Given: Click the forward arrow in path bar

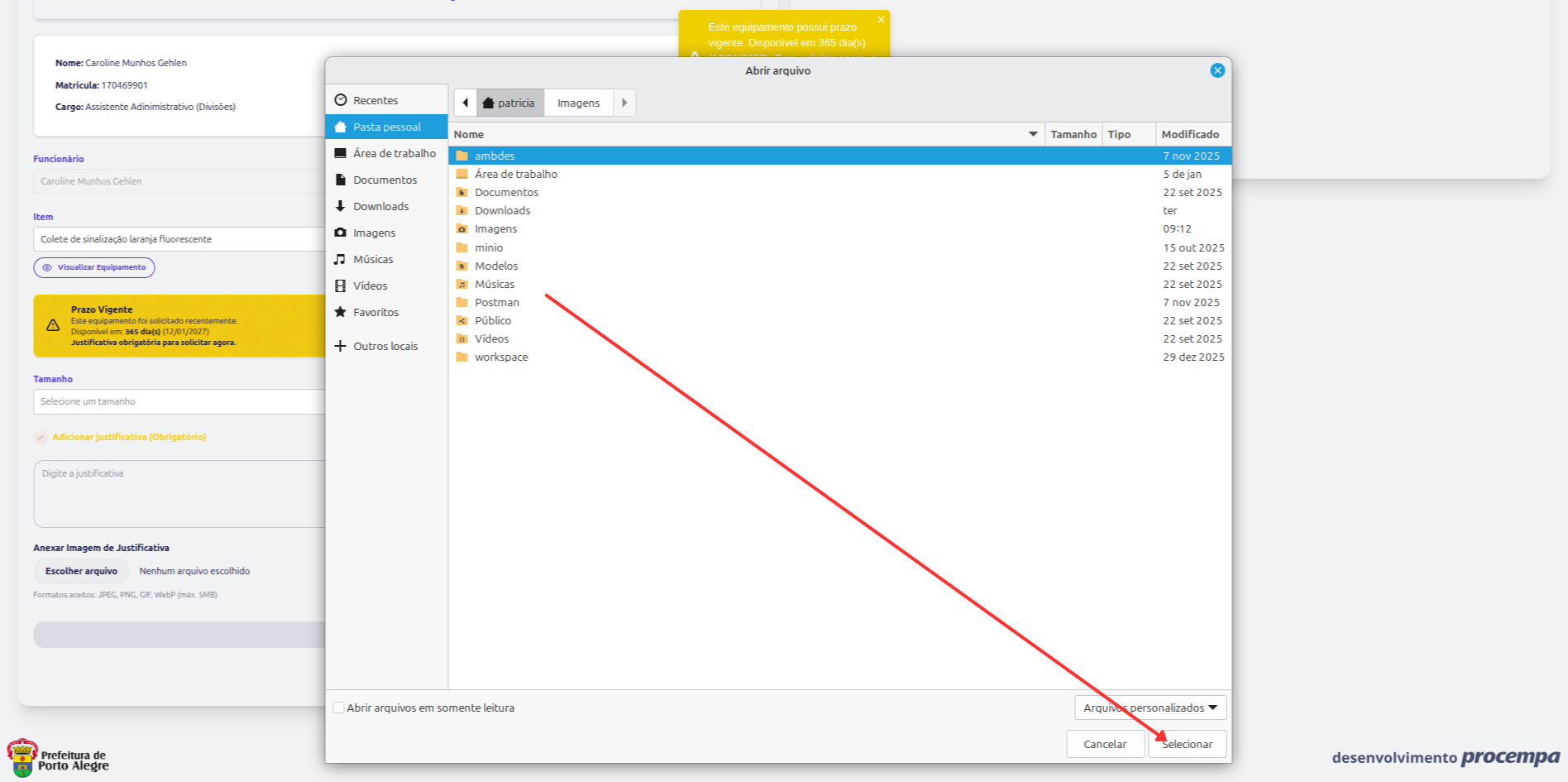Looking at the screenshot, I should coord(624,103).
